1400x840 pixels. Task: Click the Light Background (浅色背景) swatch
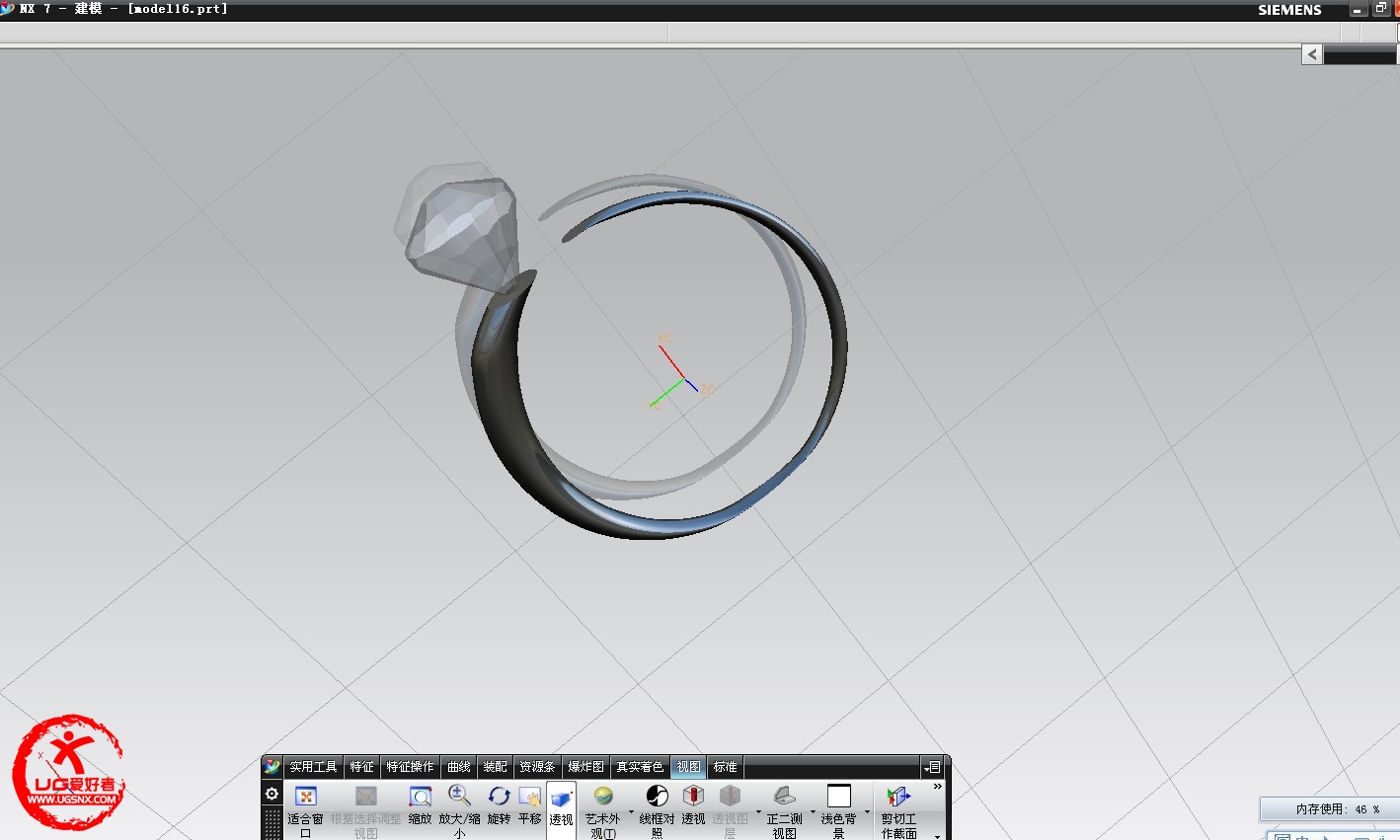pyautogui.click(x=839, y=796)
